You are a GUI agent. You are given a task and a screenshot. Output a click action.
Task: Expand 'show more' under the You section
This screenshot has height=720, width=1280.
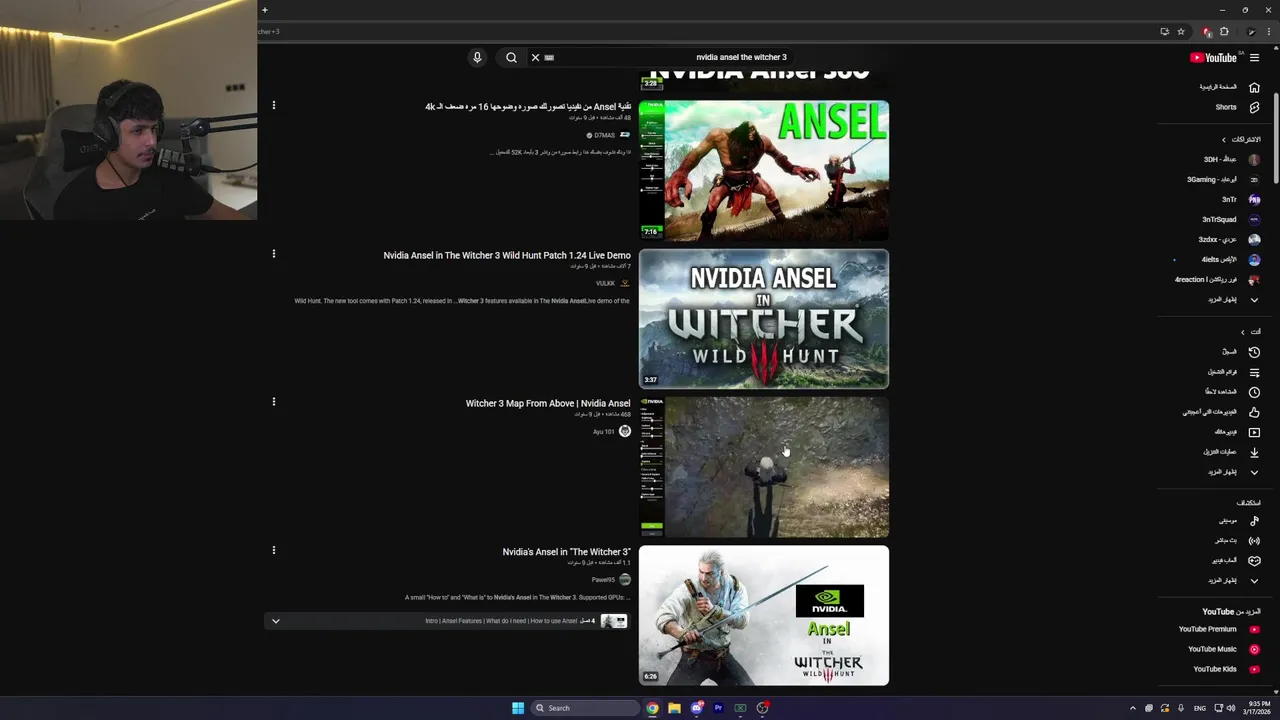pyautogui.click(x=1233, y=471)
